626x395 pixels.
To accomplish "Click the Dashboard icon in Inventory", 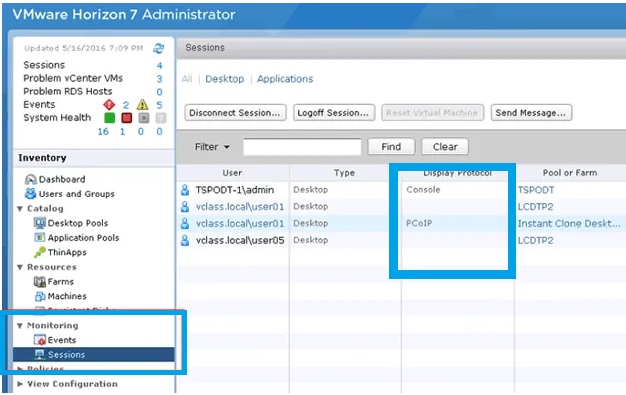I will pos(30,179).
